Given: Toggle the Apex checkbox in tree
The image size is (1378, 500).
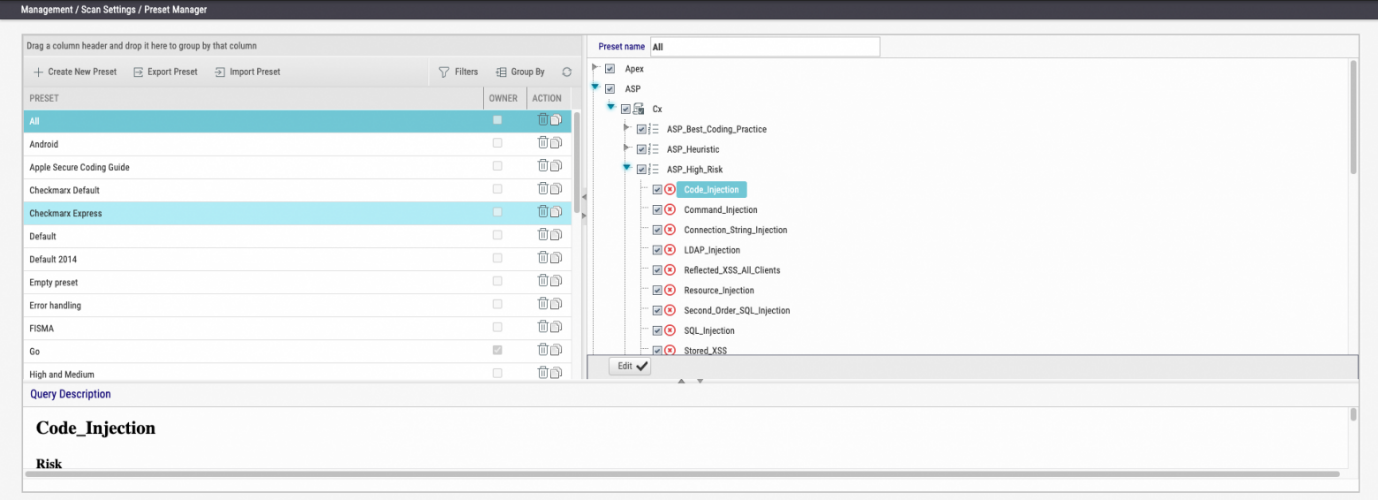Looking at the screenshot, I should click(610, 69).
